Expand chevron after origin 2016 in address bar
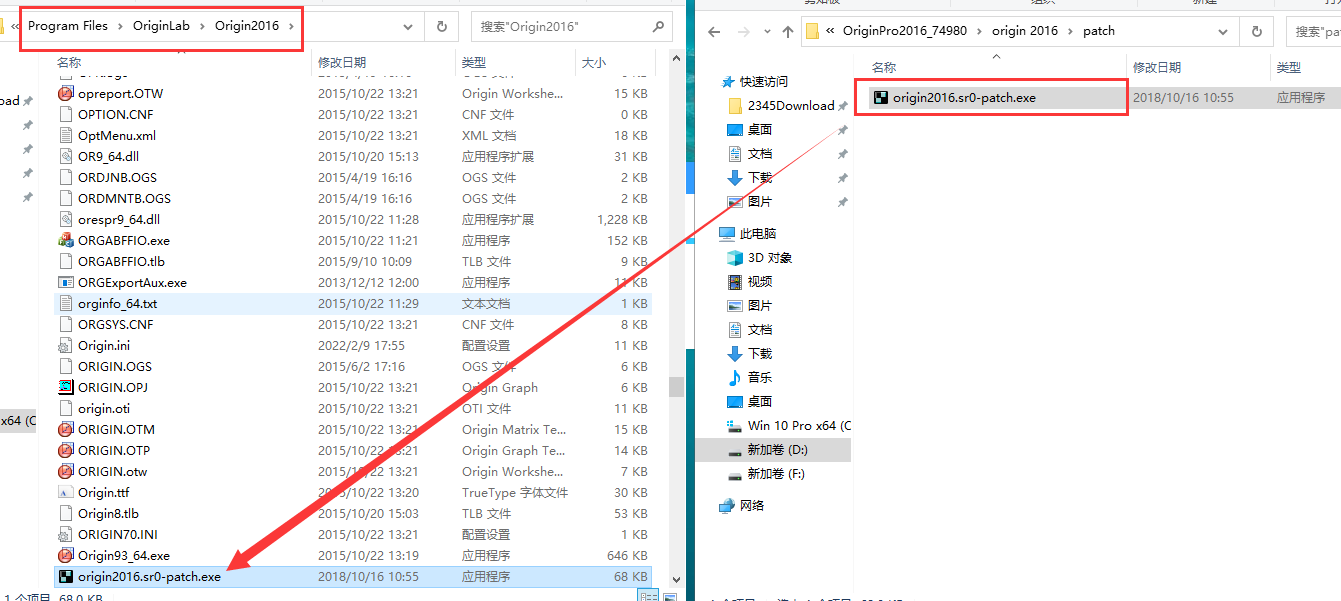This screenshot has width=1341, height=601. (1070, 31)
